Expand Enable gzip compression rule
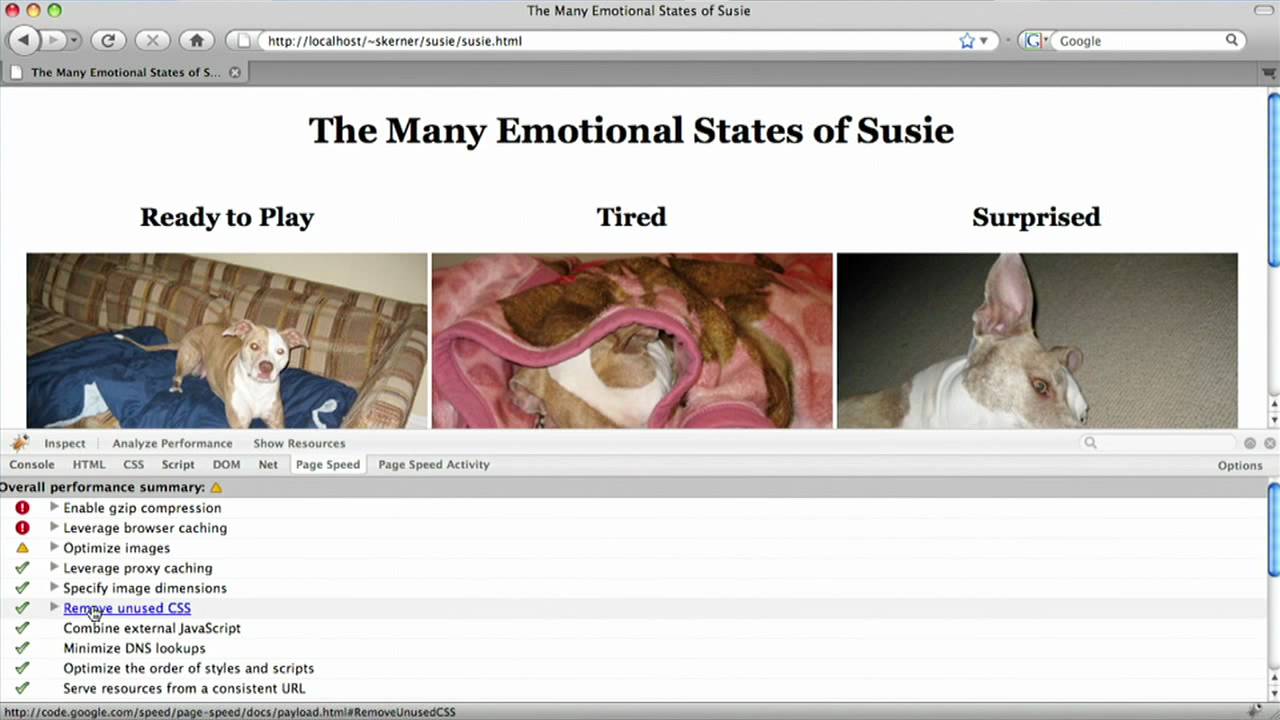The width and height of the screenshot is (1280, 720). (x=54, y=507)
